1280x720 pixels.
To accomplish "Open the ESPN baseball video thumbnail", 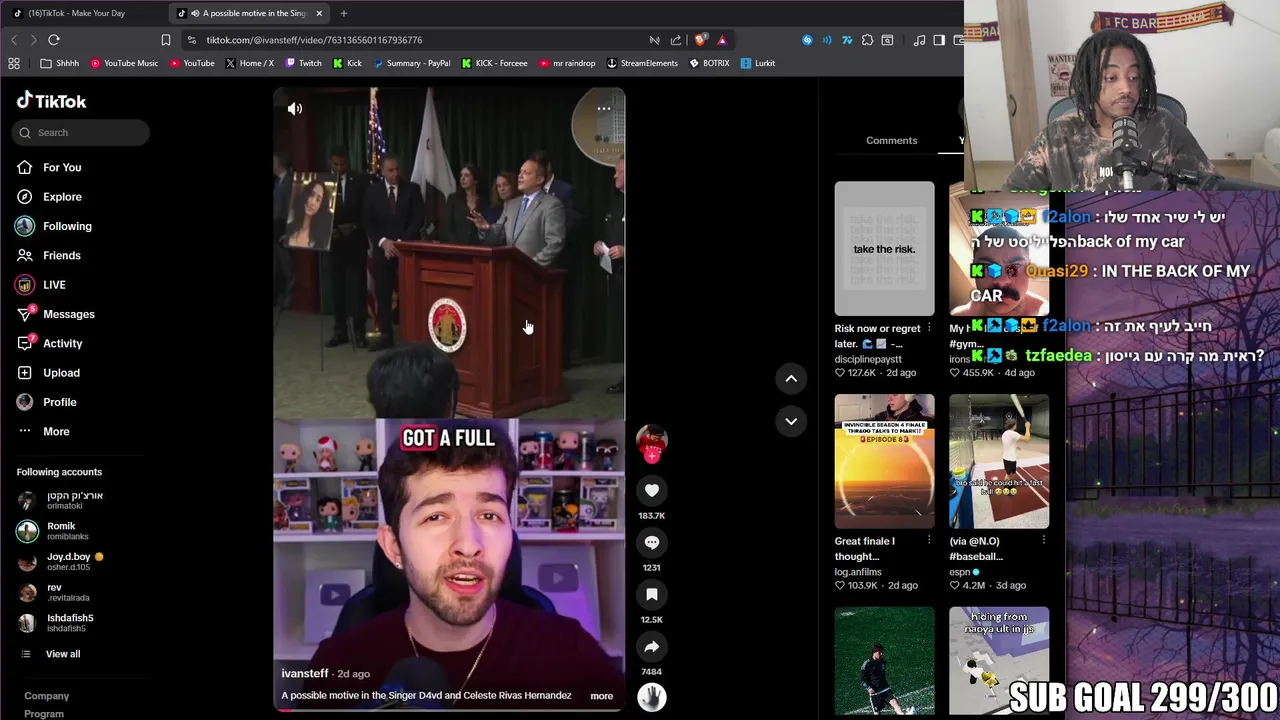I will [x=999, y=461].
